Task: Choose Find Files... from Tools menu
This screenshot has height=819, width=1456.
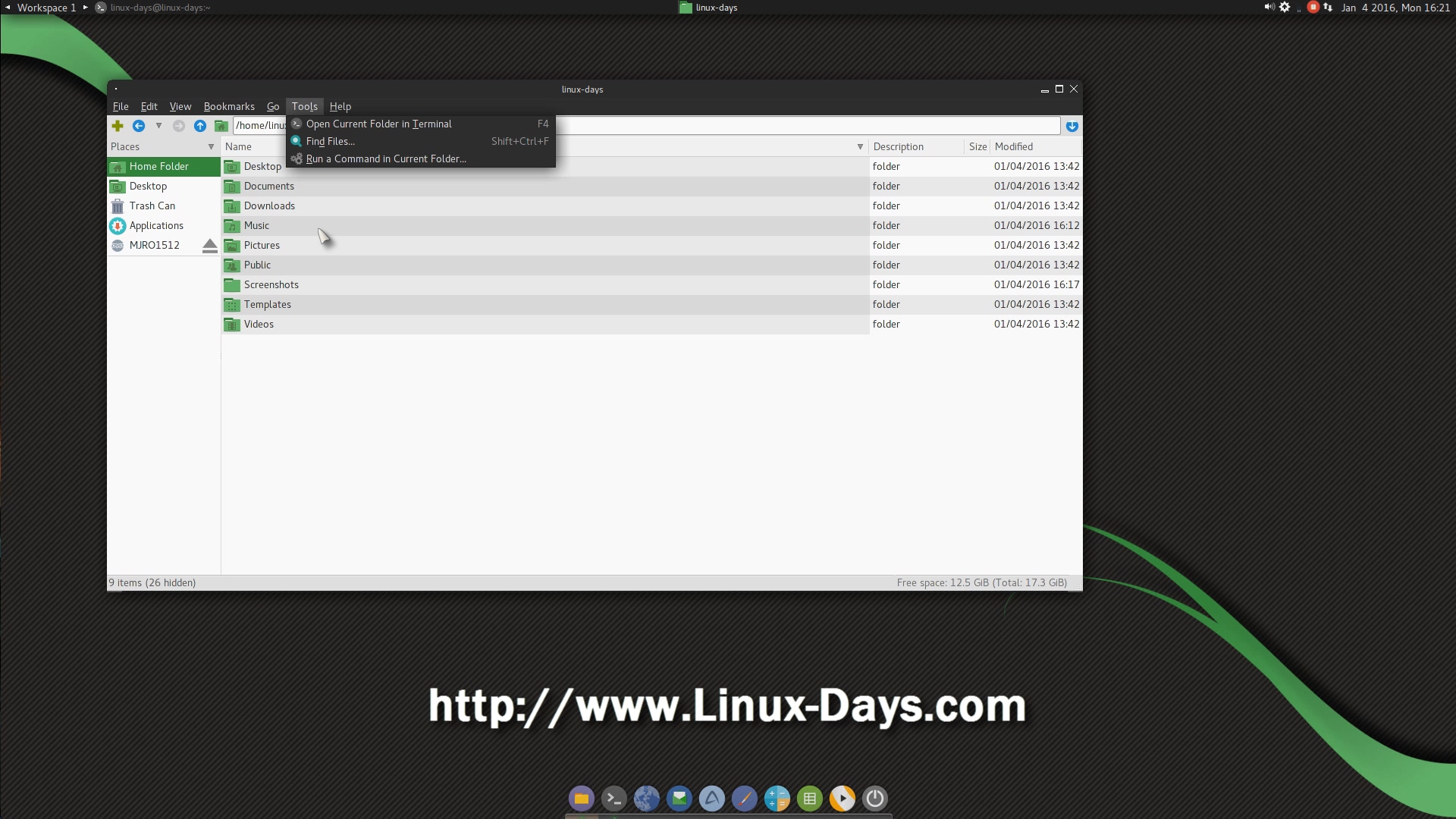Action: [x=421, y=141]
